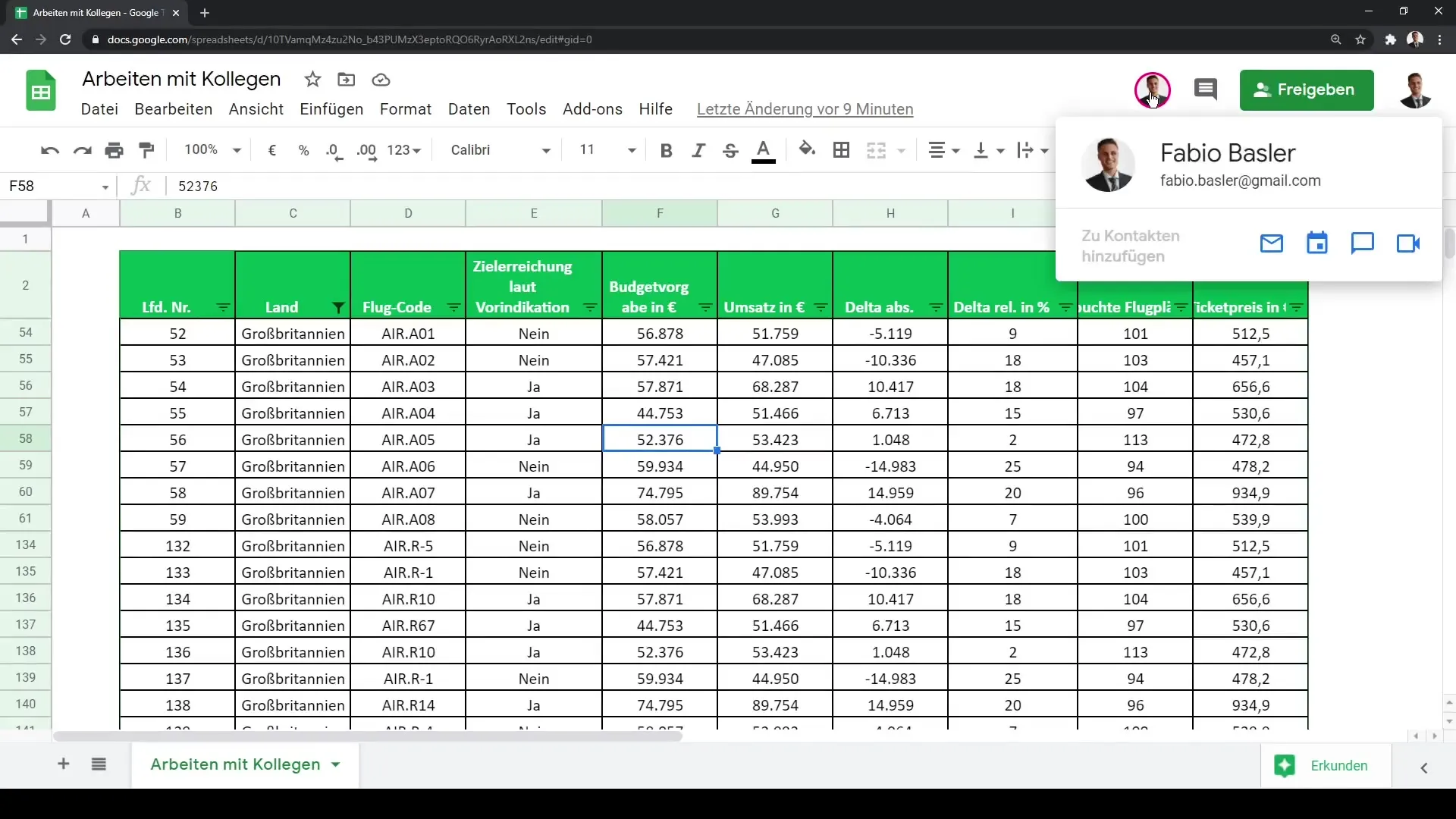1456x819 pixels.
Task: Open active filter on Land column
Action: pos(338,308)
